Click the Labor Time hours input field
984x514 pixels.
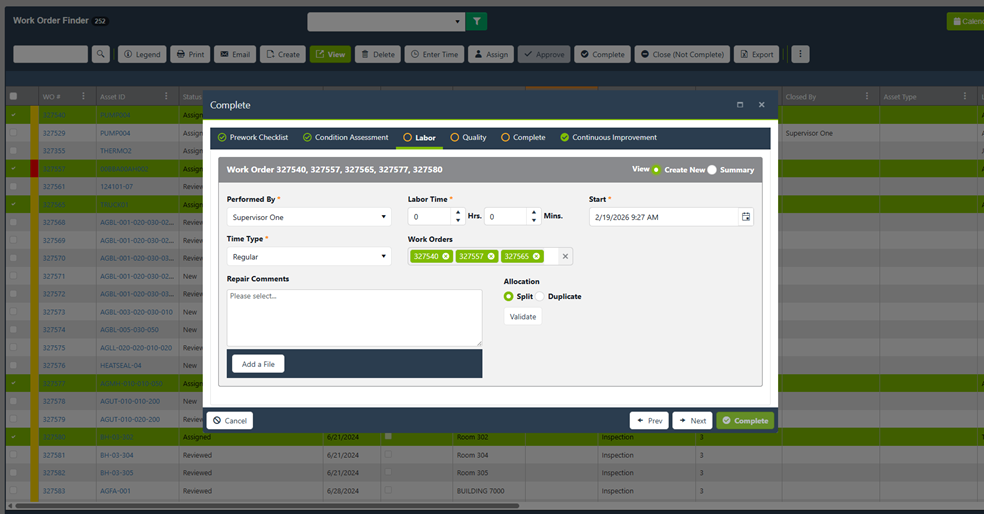coord(430,217)
